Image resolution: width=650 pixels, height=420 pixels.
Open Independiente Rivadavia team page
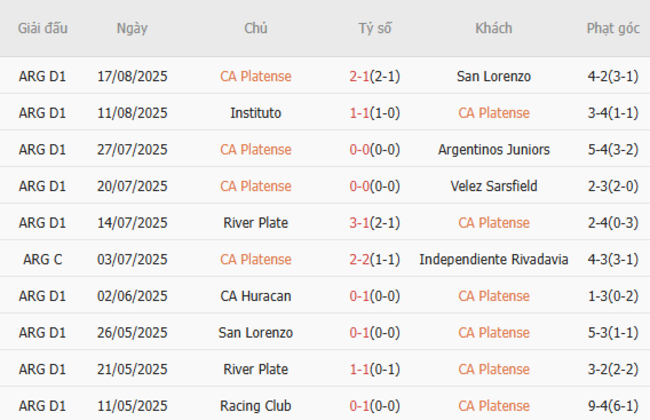[x=493, y=259]
